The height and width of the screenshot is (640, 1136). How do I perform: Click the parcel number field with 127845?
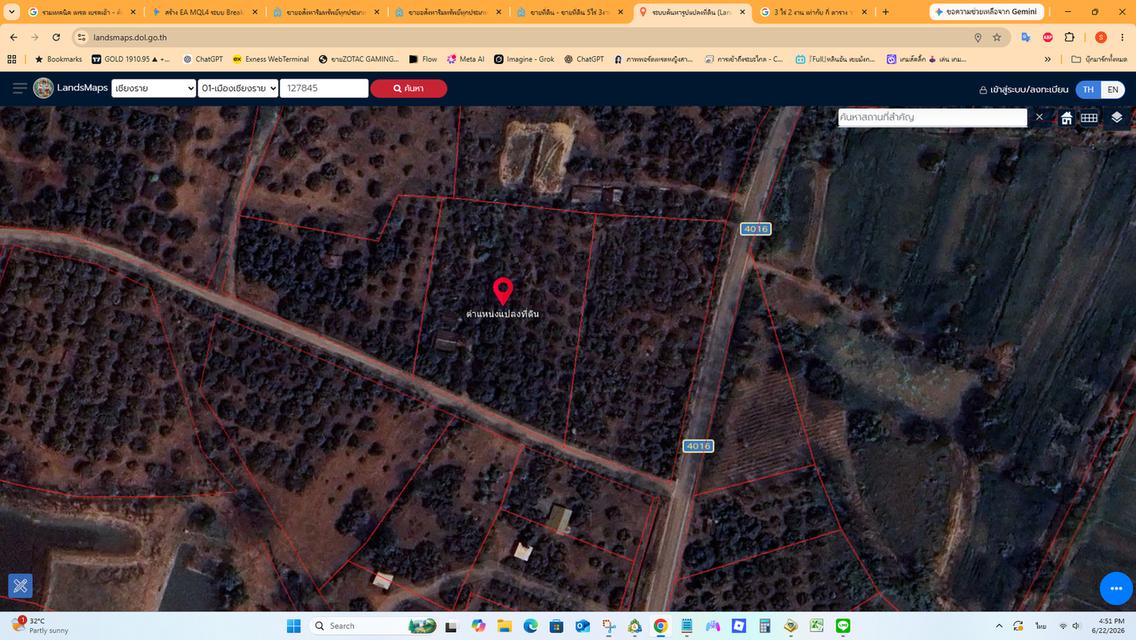[324, 88]
